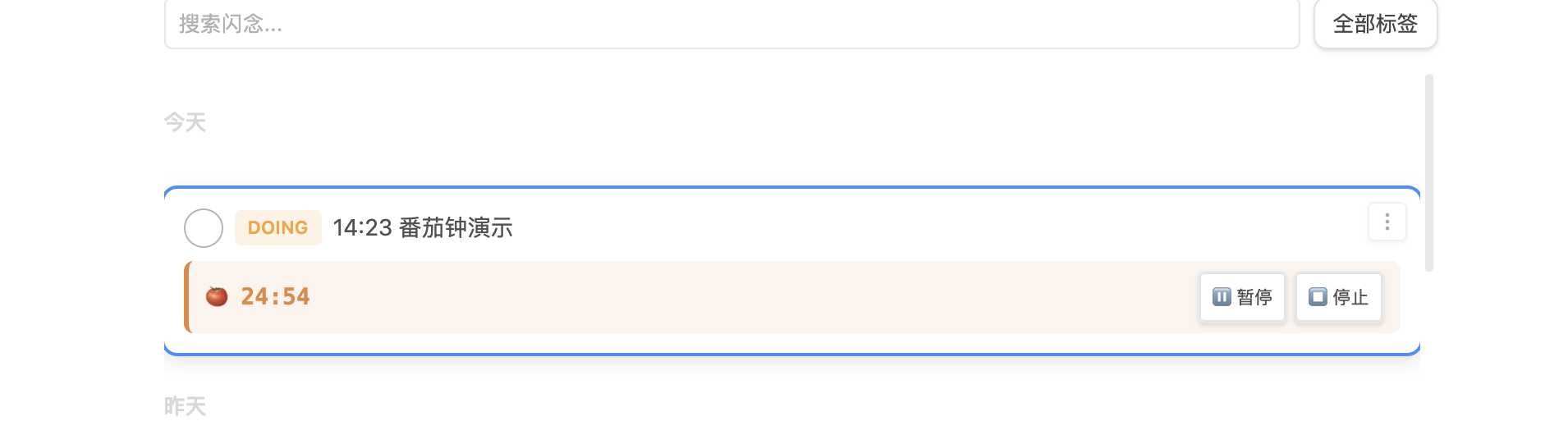Click the vertical scrollbar of the list
The image size is (1568, 435).
click(x=1429, y=172)
